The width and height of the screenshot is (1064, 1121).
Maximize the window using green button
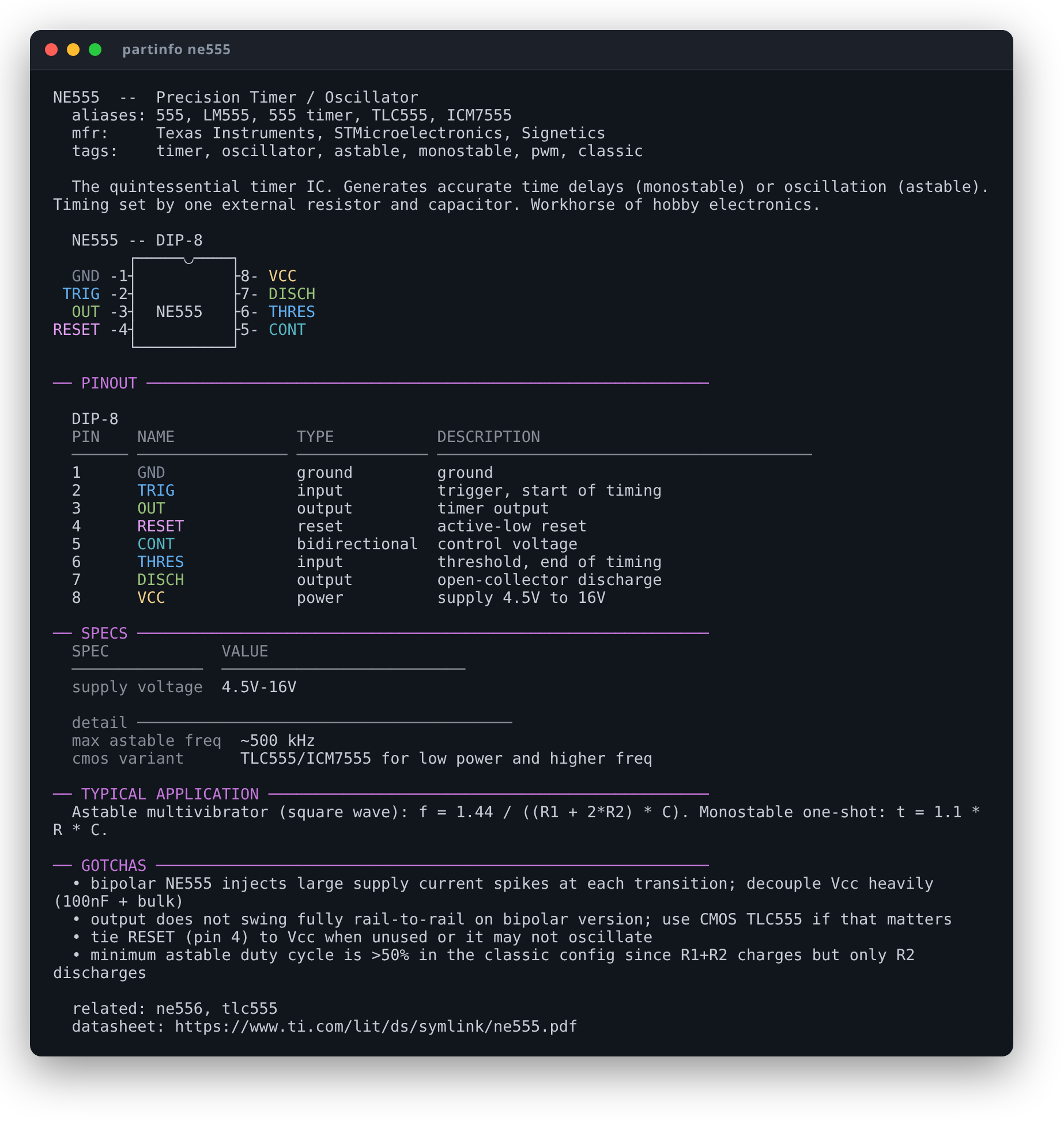[95, 50]
